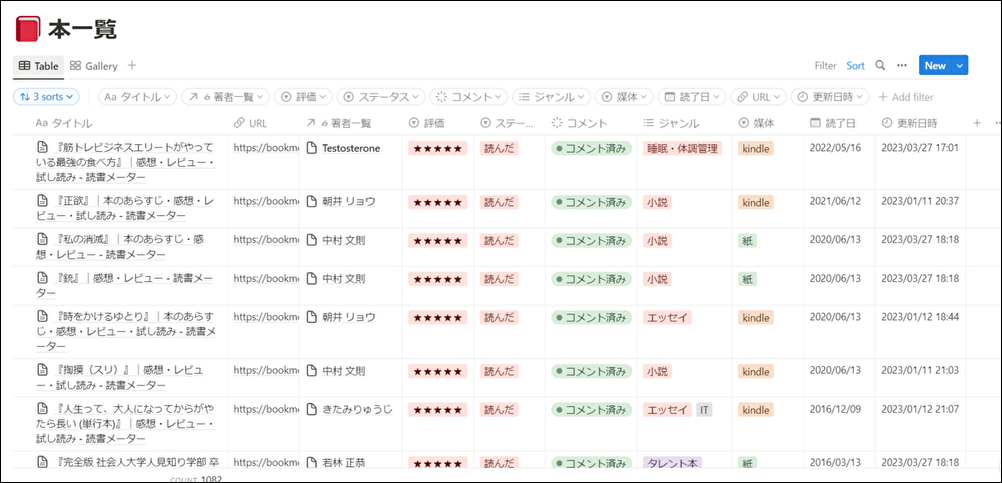Screen dimensions: 1002x483
Task: Click the date 2022/05/16
Action: point(835,148)
